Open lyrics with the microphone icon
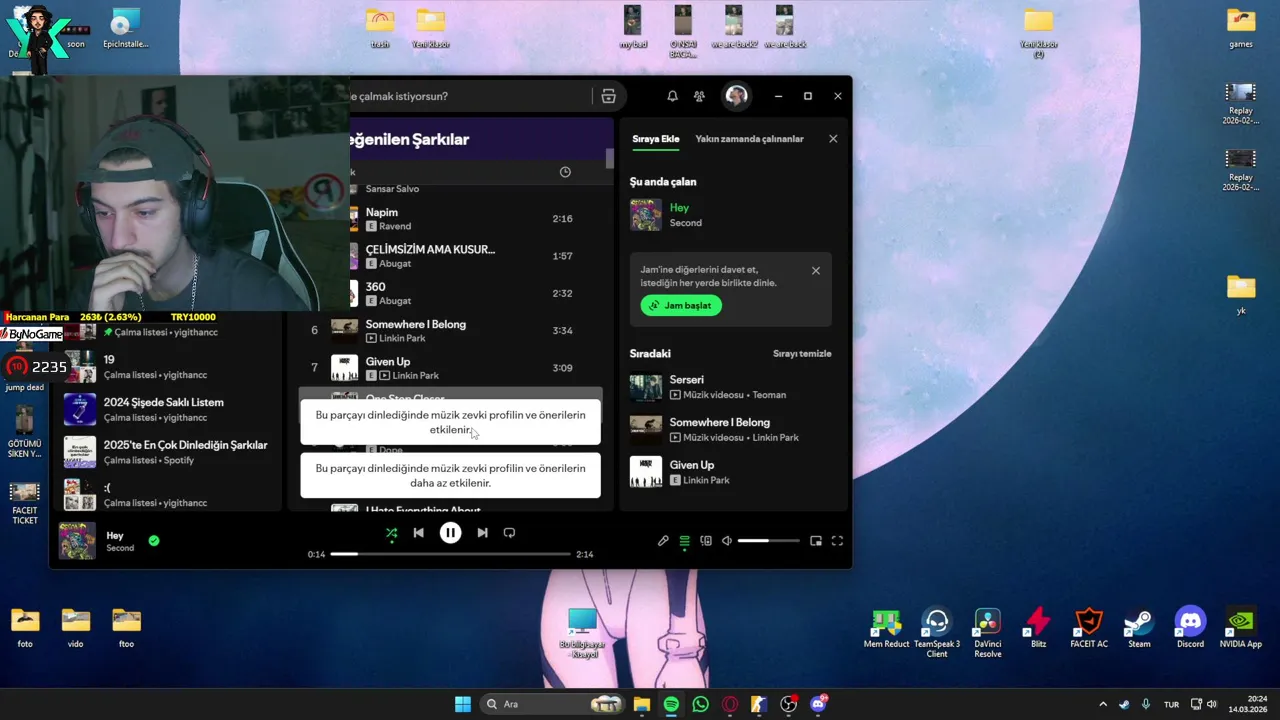This screenshot has width=1280, height=720. tap(663, 541)
